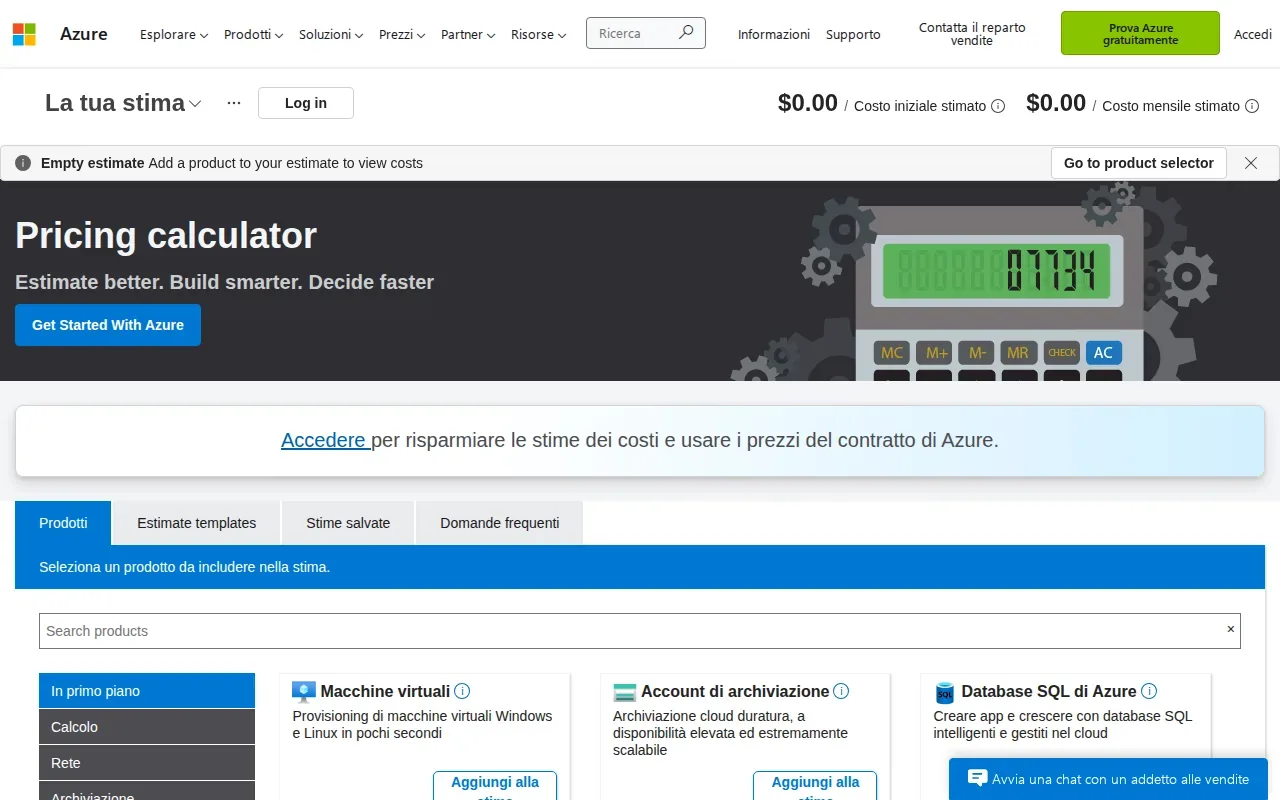Open the Stime salvate tab
Image resolution: width=1280 pixels, height=800 pixels.
[348, 523]
